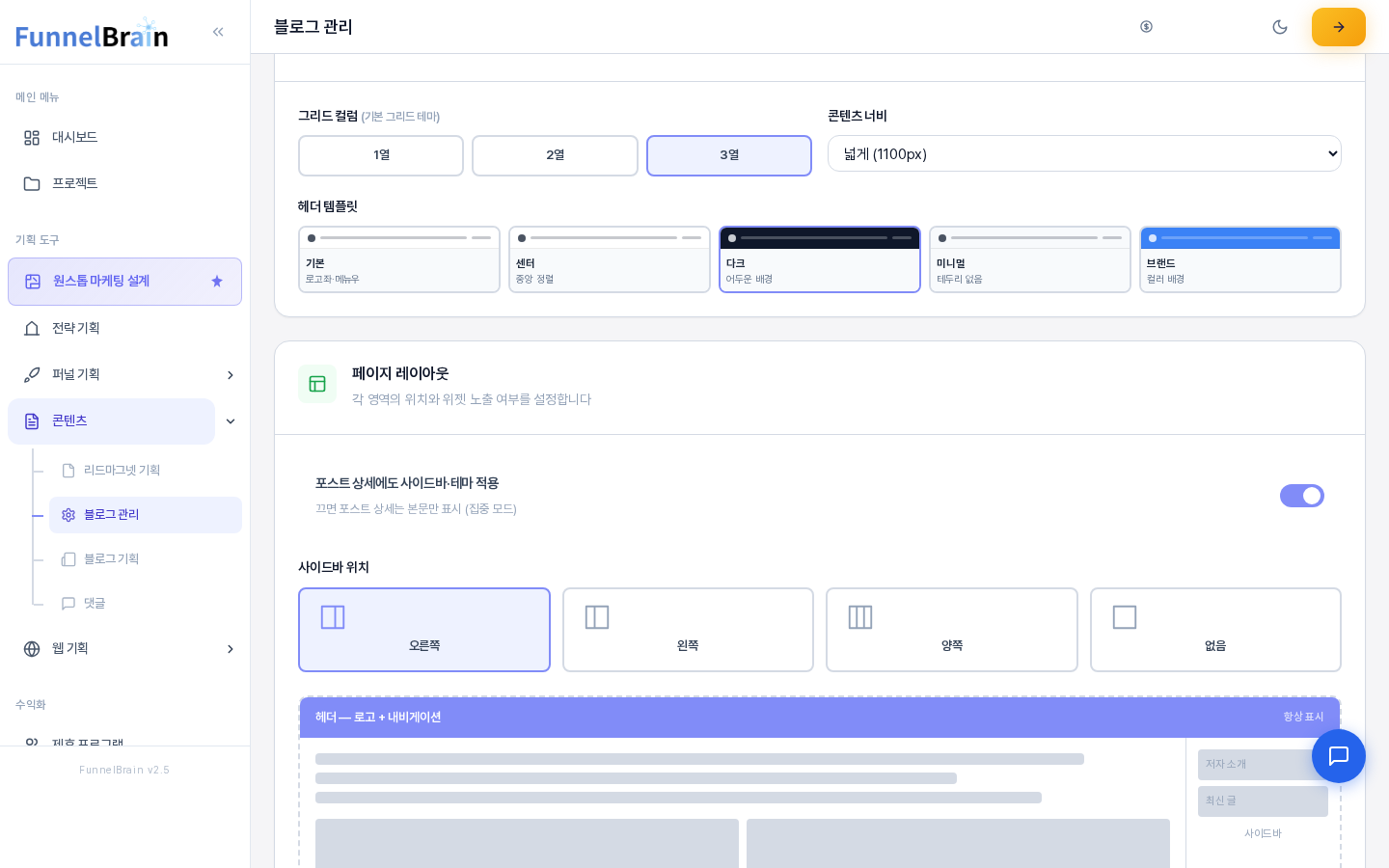1389x868 pixels.
Task: Open the 대시보드 menu item
Action: point(124,137)
